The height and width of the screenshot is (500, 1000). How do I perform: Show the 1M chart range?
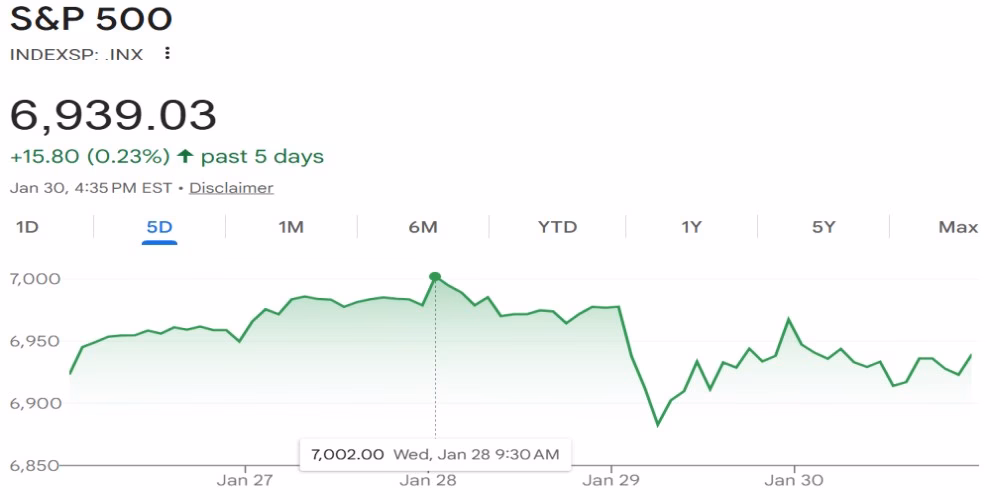point(291,227)
